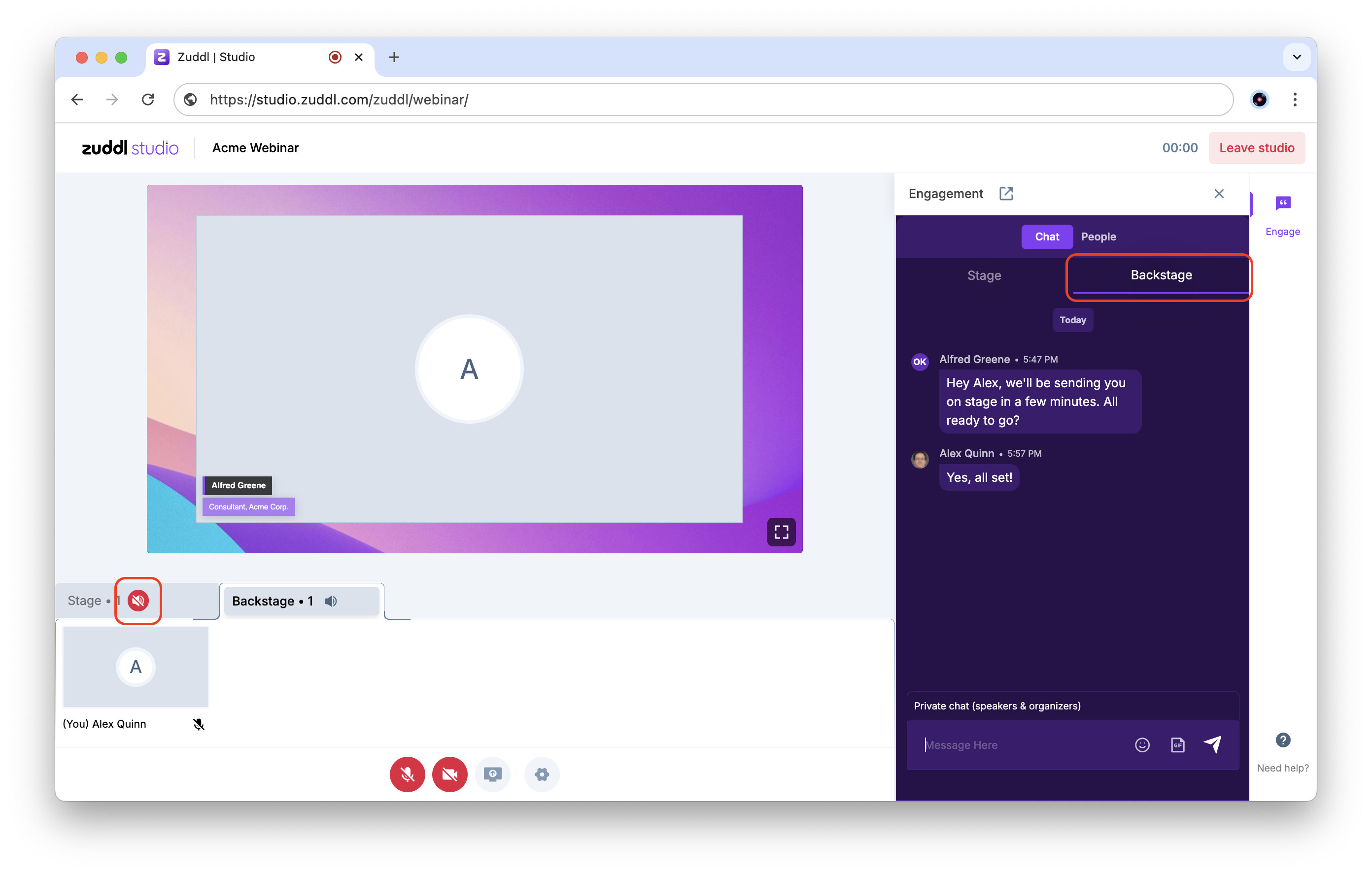Viewport: 1372px width, 874px height.
Task: Open the GIF picker in chat
Action: [x=1177, y=744]
